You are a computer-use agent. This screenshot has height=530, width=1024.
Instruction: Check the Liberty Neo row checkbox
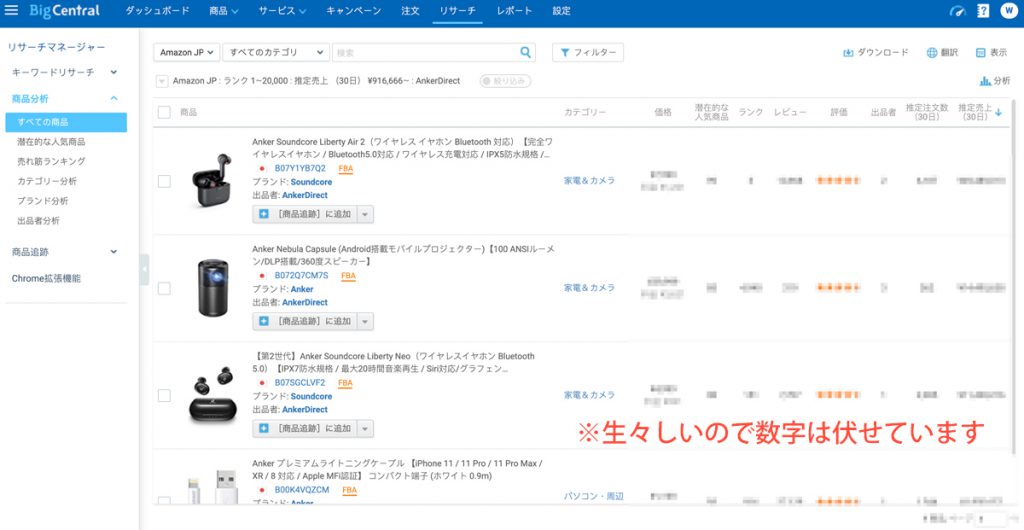(x=164, y=396)
